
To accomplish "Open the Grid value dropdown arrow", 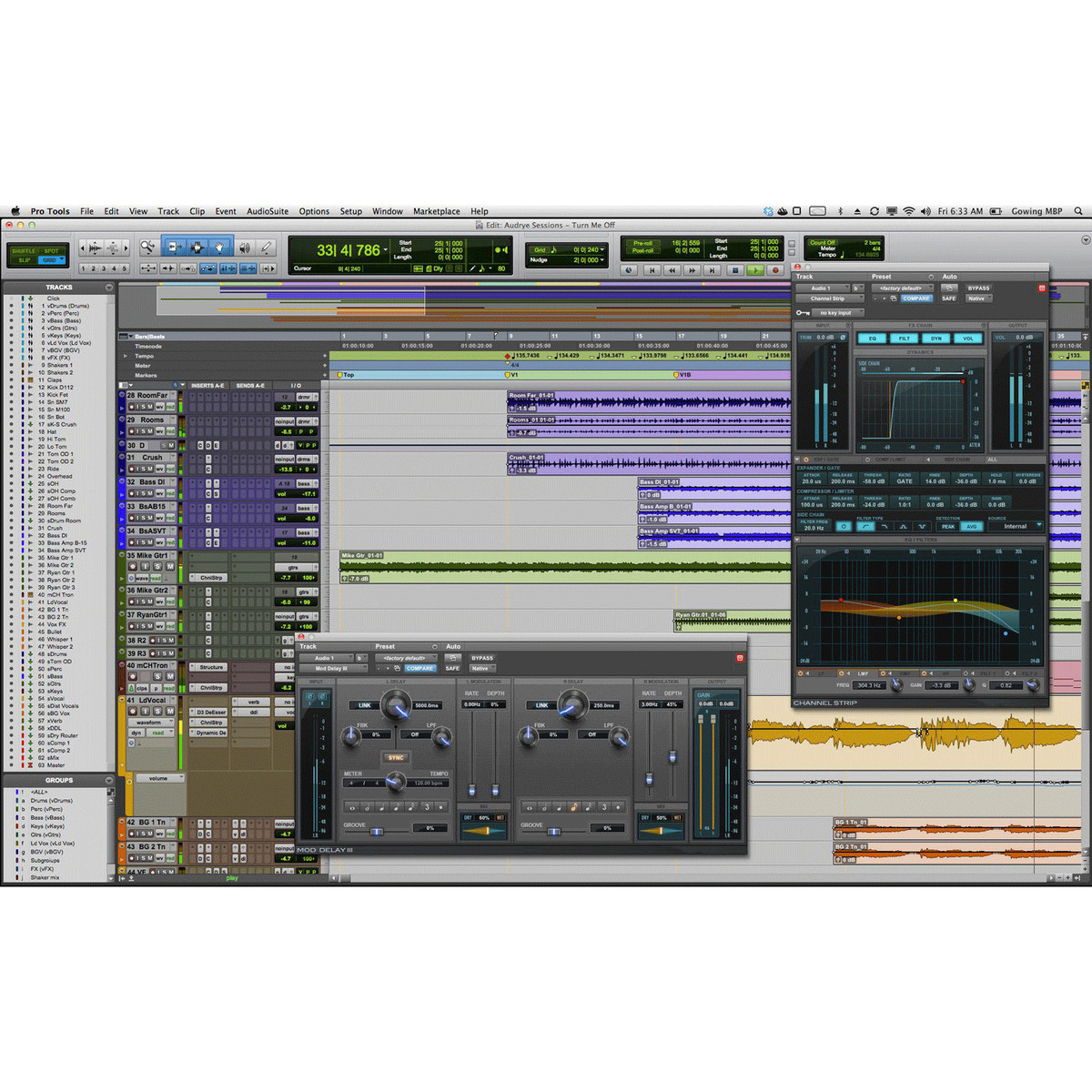I will tap(602, 249).
